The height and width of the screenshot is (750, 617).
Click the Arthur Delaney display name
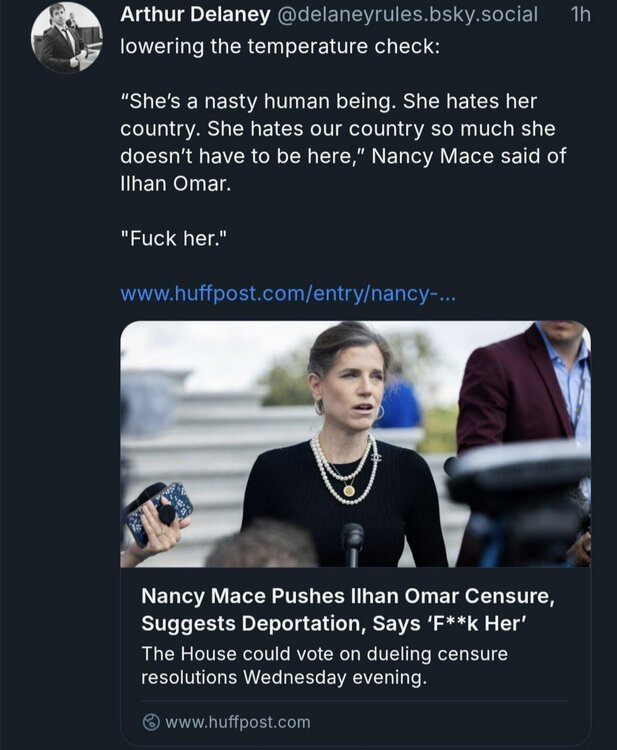[193, 14]
